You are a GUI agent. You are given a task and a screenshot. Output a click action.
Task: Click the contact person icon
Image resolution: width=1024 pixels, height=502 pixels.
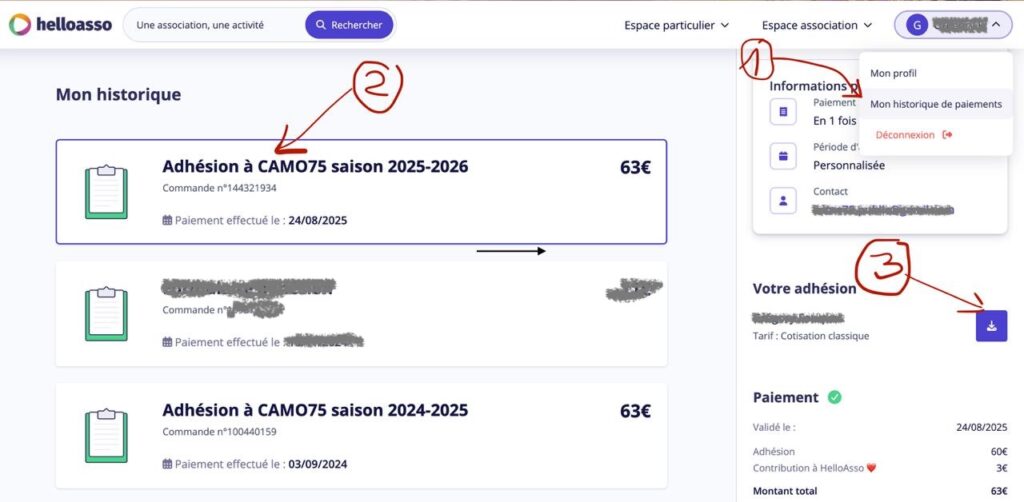(x=783, y=201)
